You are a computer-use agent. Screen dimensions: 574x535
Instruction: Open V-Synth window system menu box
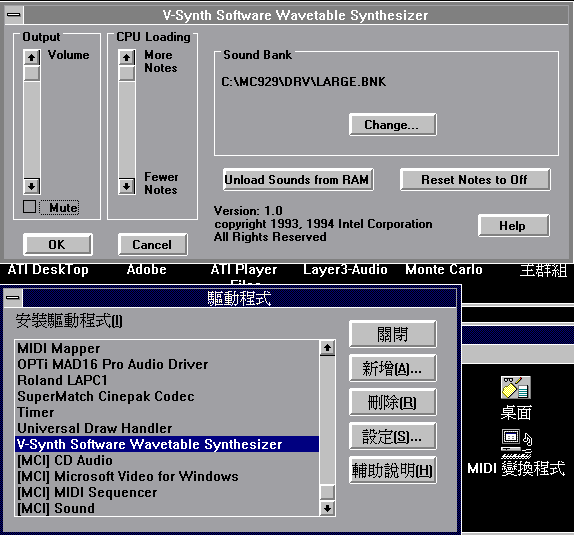click(14, 15)
